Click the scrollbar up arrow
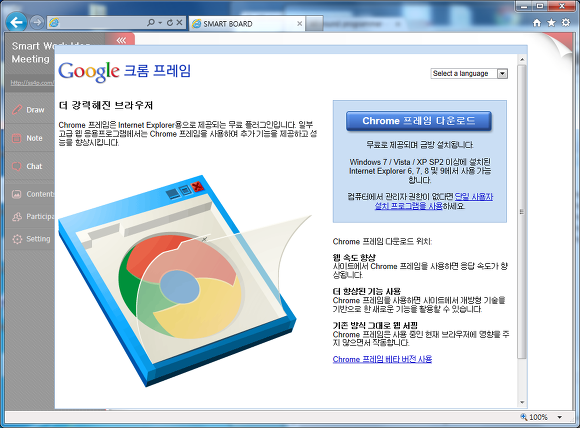580x428 pixels. click(x=522, y=59)
